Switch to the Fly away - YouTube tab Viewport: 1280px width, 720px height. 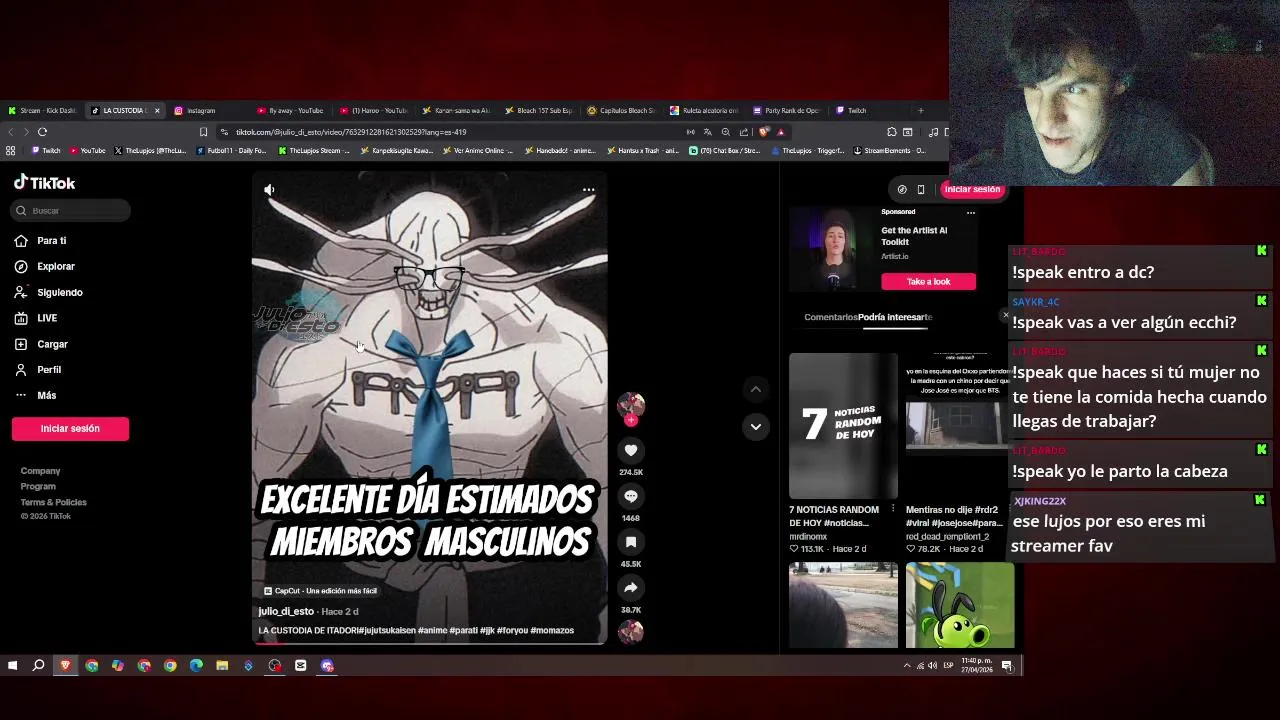(290, 111)
